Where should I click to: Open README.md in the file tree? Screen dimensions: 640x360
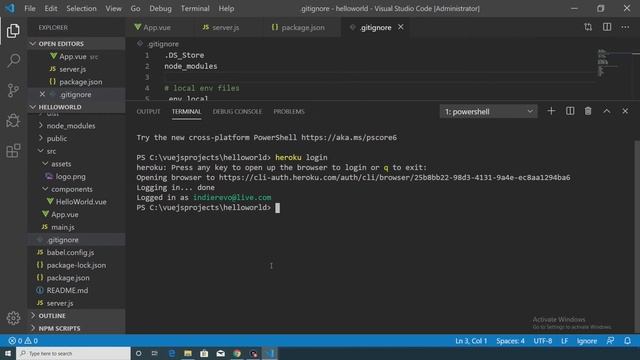(x=67, y=290)
